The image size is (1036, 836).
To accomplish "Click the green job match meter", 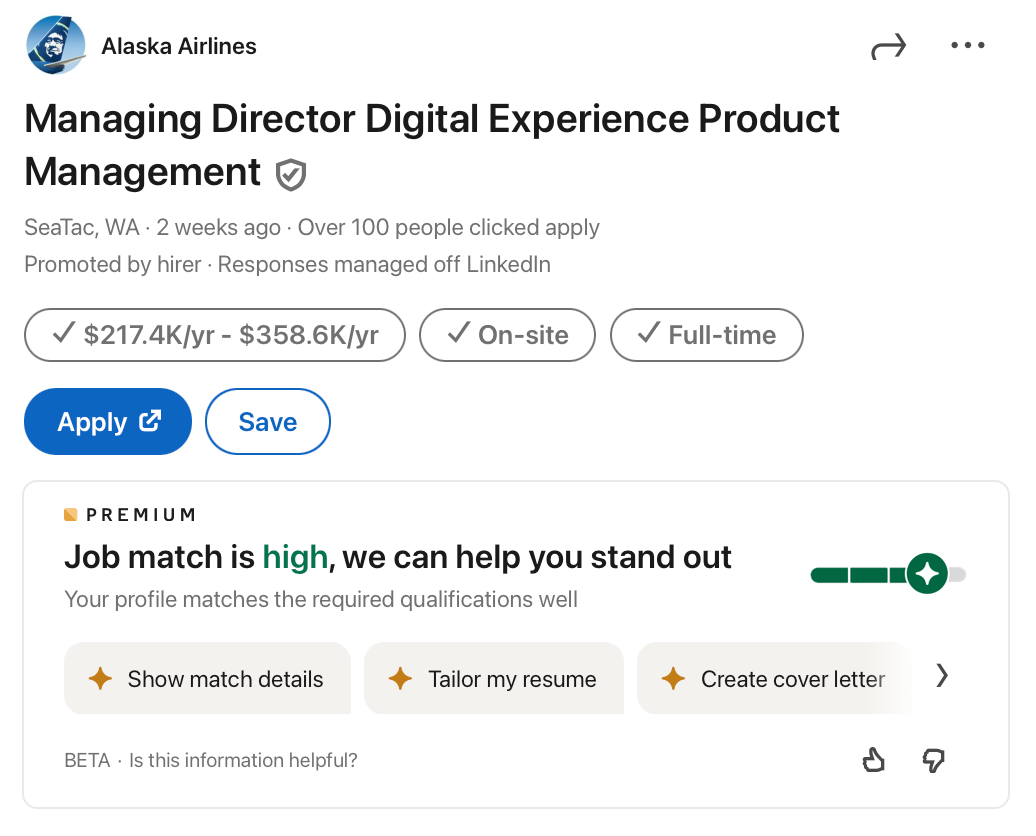I will (x=887, y=575).
